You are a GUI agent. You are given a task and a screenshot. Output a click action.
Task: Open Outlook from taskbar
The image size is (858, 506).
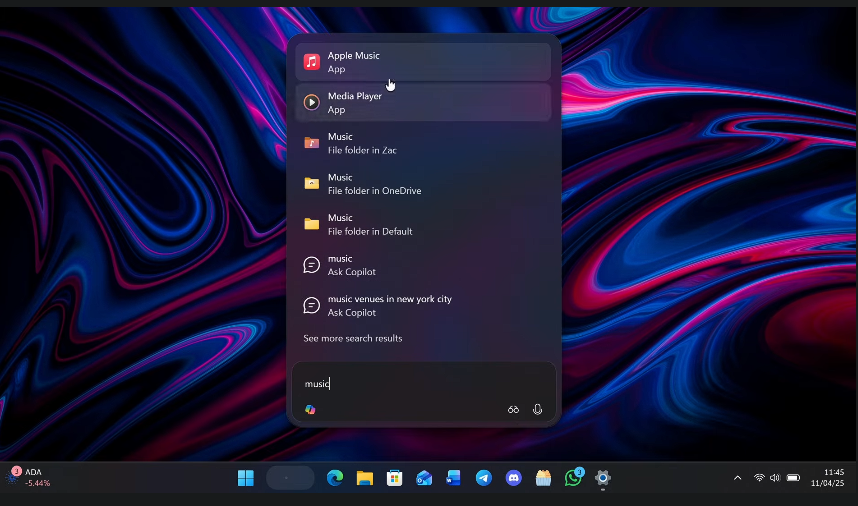click(x=424, y=478)
